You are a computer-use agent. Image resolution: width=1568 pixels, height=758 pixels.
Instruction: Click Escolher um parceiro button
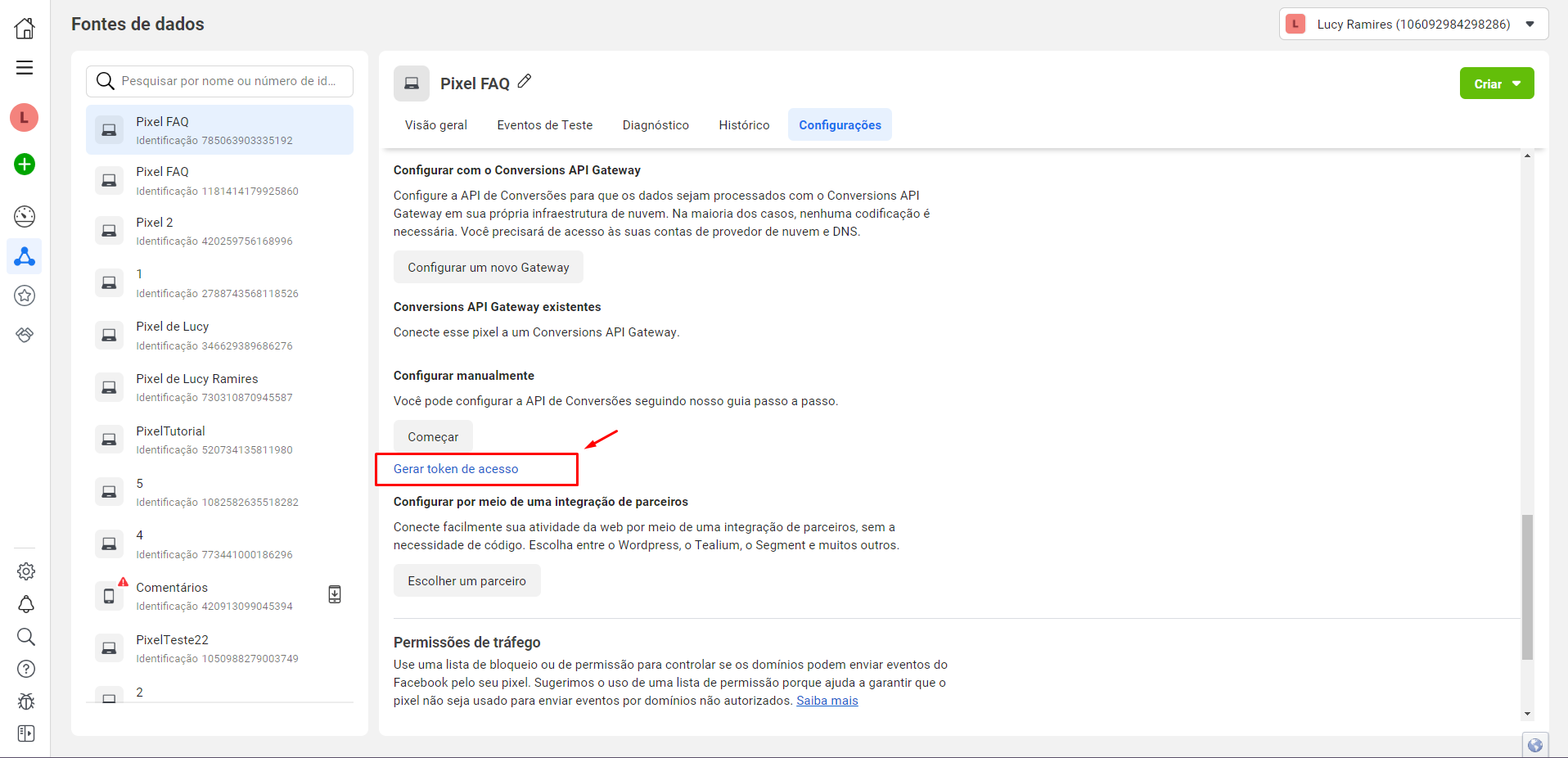(x=466, y=581)
